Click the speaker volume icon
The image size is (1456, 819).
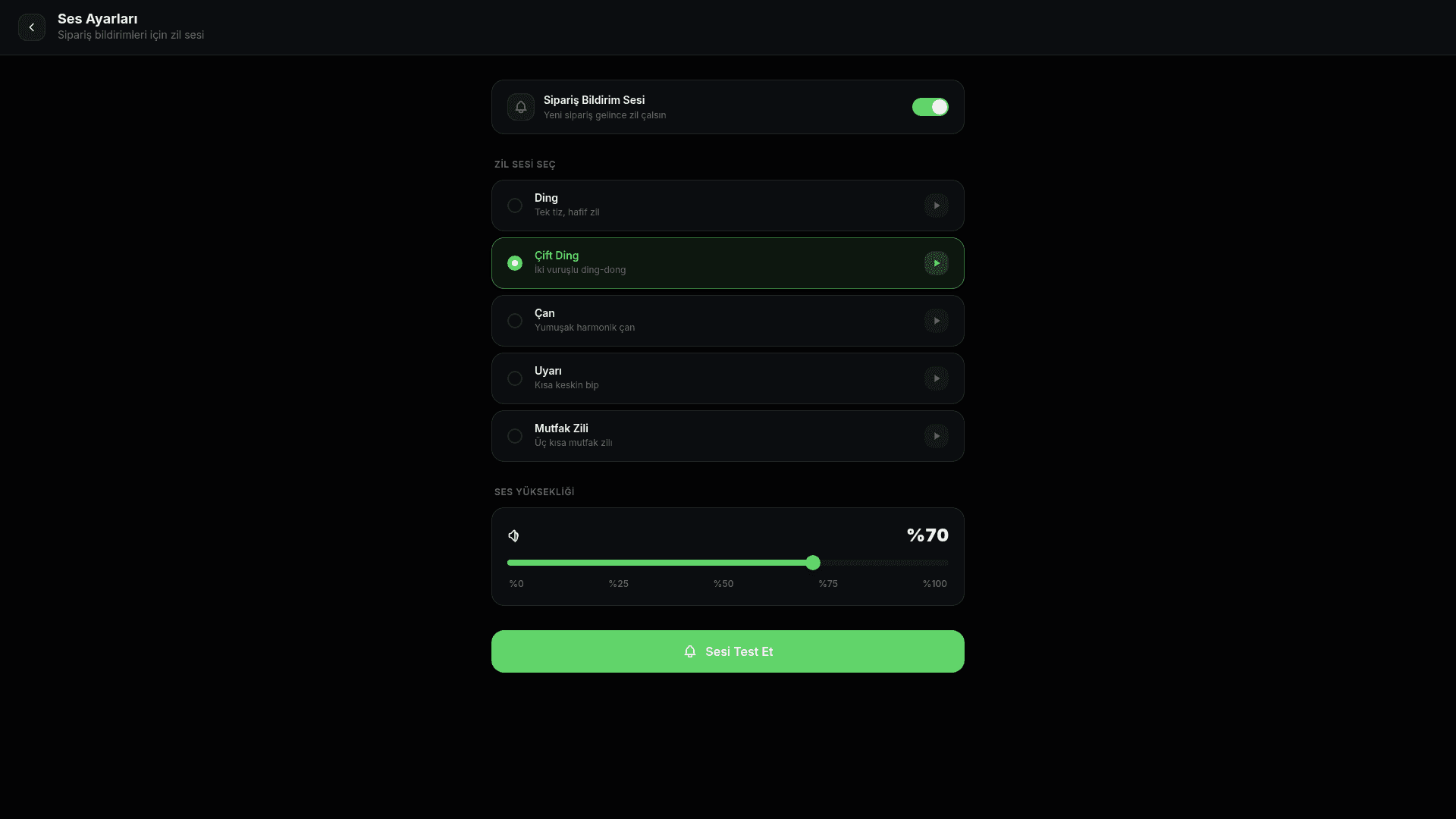click(x=514, y=536)
